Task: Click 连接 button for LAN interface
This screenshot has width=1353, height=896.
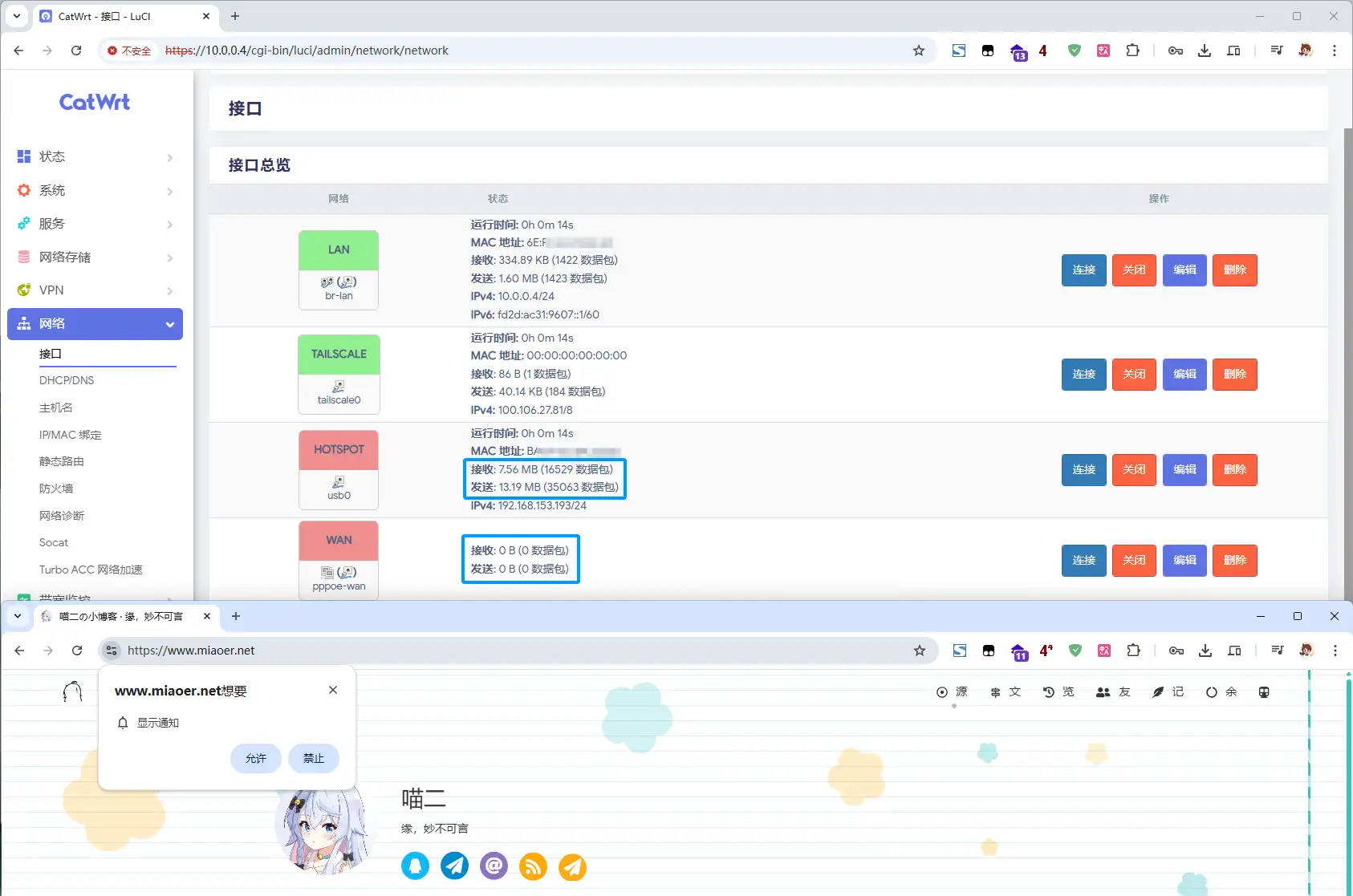Action: (1083, 270)
